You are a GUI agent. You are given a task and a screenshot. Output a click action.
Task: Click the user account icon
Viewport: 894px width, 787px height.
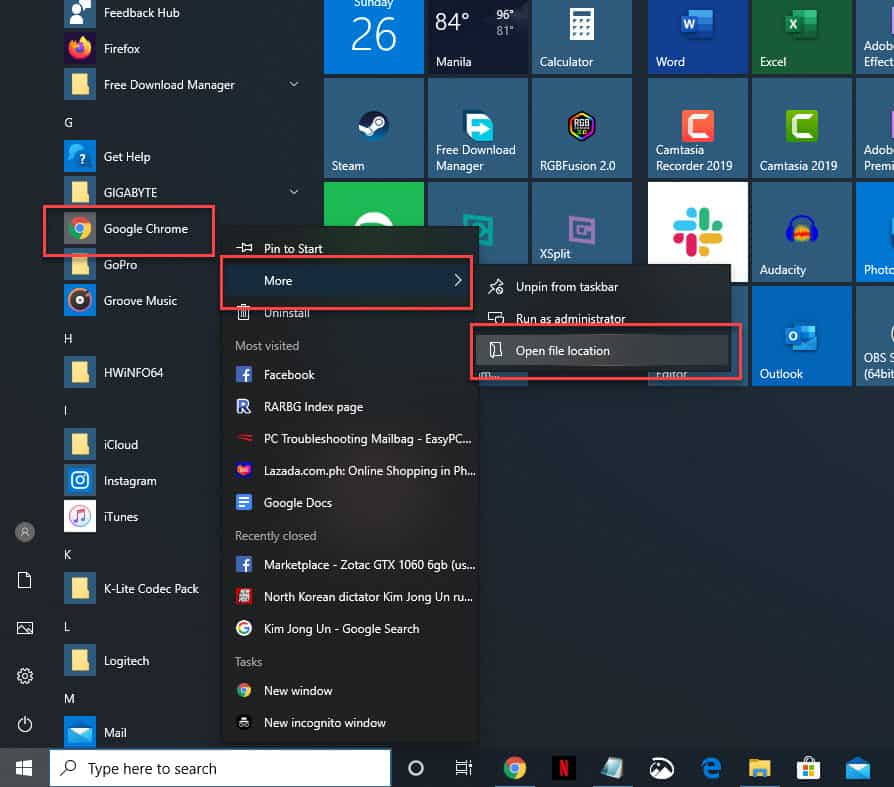tap(25, 532)
